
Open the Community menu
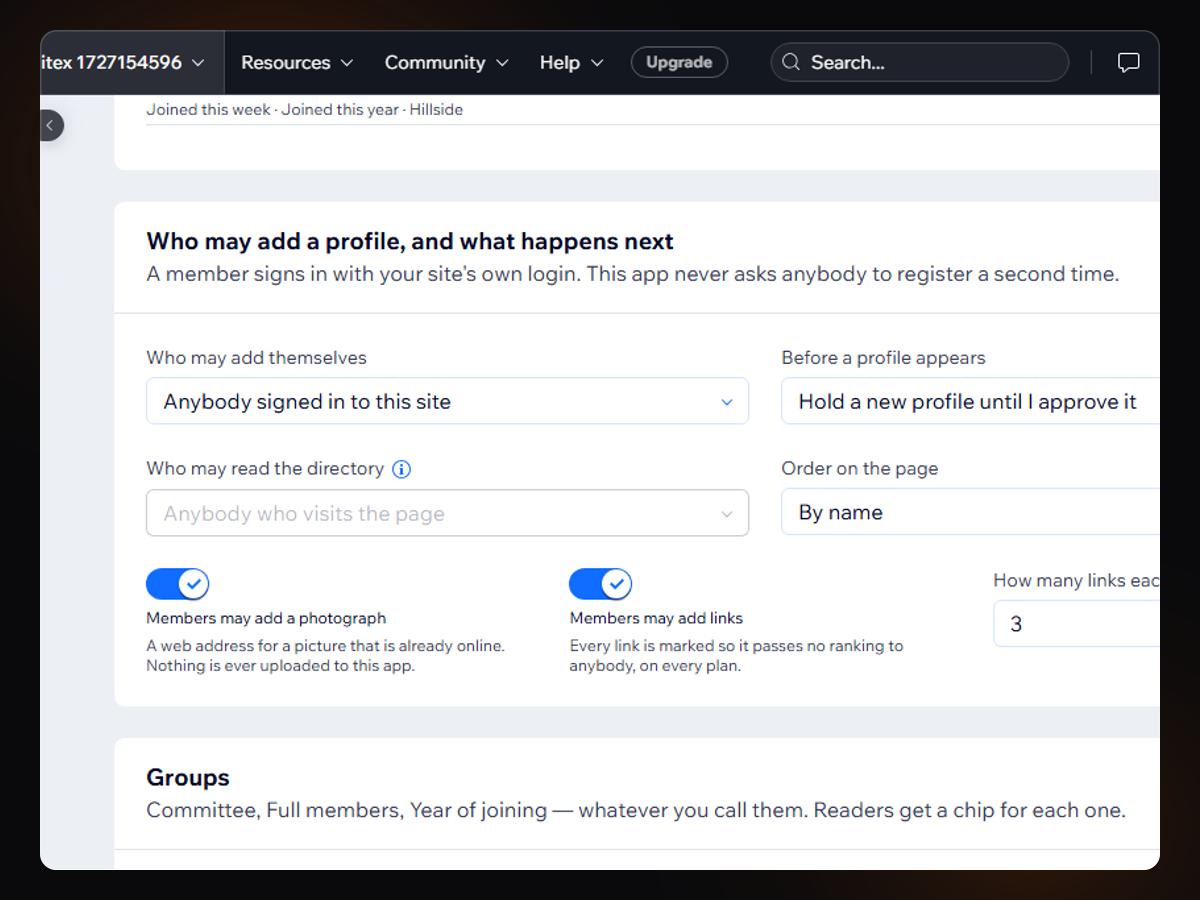pos(446,62)
